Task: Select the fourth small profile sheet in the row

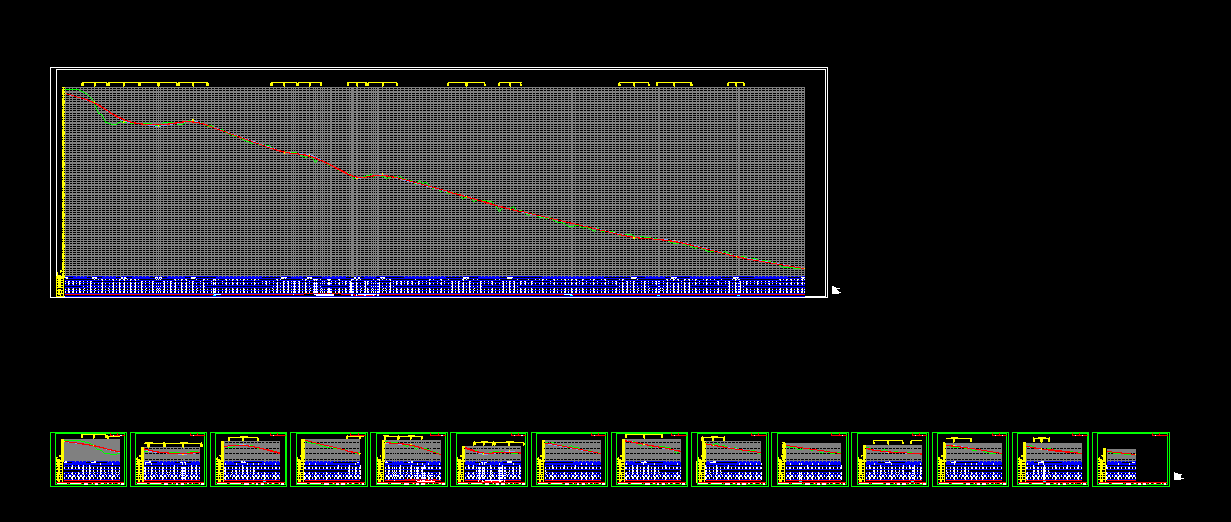Action: tap(329, 460)
